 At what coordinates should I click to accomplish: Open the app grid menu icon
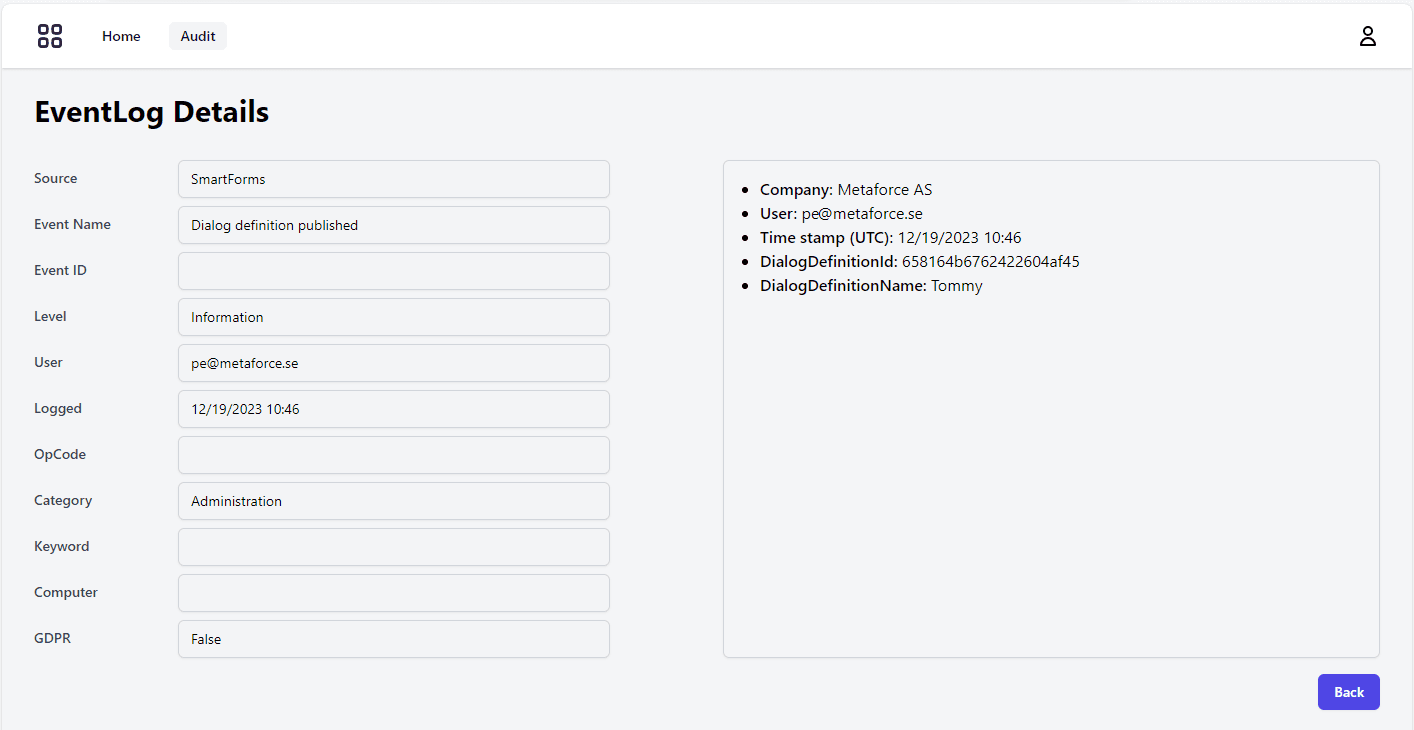click(49, 35)
